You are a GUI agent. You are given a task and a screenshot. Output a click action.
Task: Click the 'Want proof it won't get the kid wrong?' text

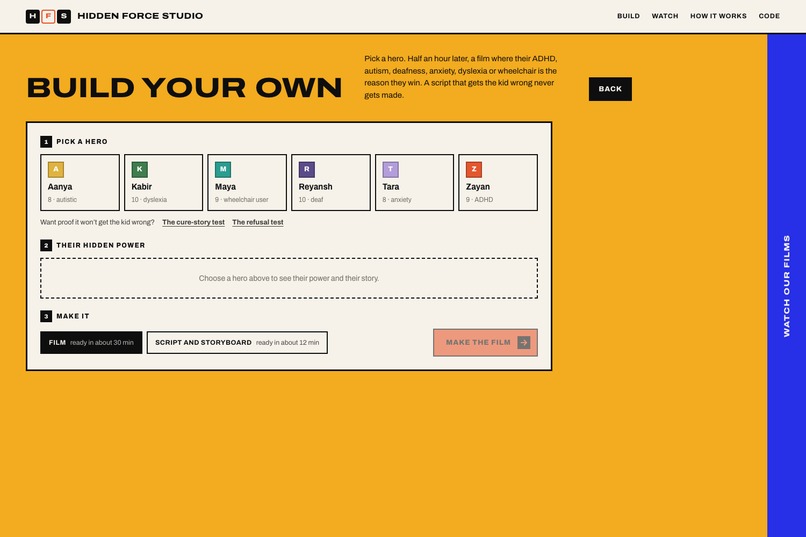(97, 222)
